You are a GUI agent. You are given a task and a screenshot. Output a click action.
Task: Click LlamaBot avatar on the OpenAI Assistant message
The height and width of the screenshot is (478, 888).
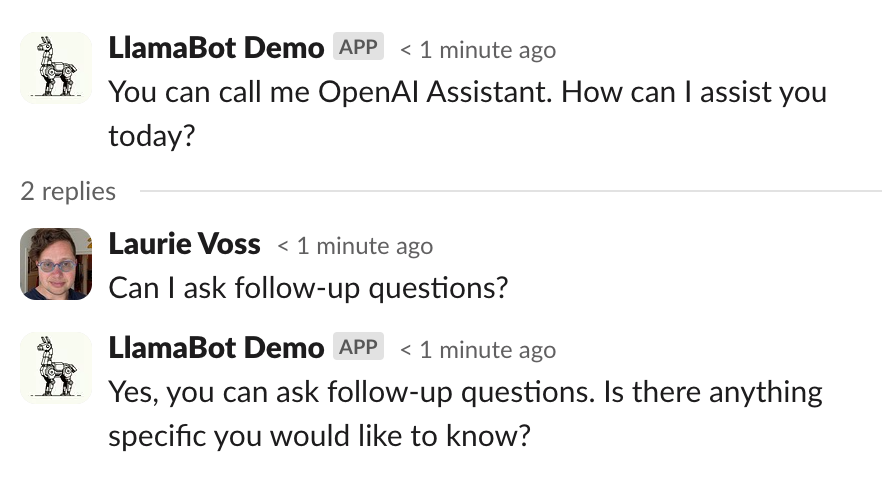[56, 67]
